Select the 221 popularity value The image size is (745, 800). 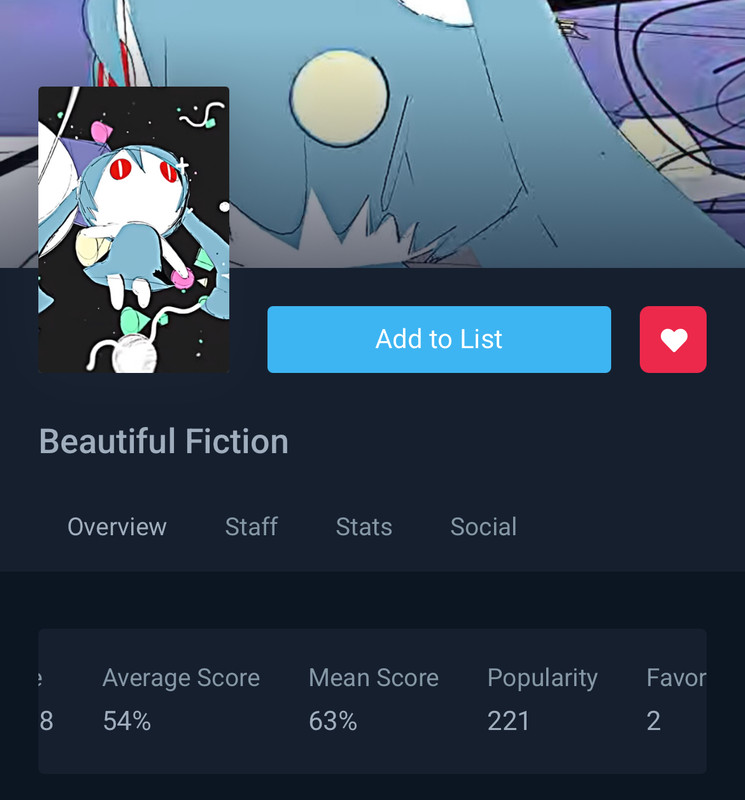(508, 721)
